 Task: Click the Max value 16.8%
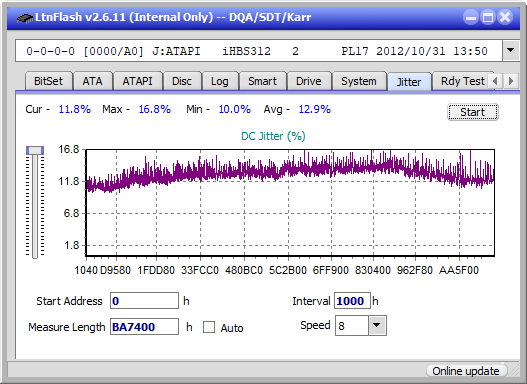tap(155, 109)
